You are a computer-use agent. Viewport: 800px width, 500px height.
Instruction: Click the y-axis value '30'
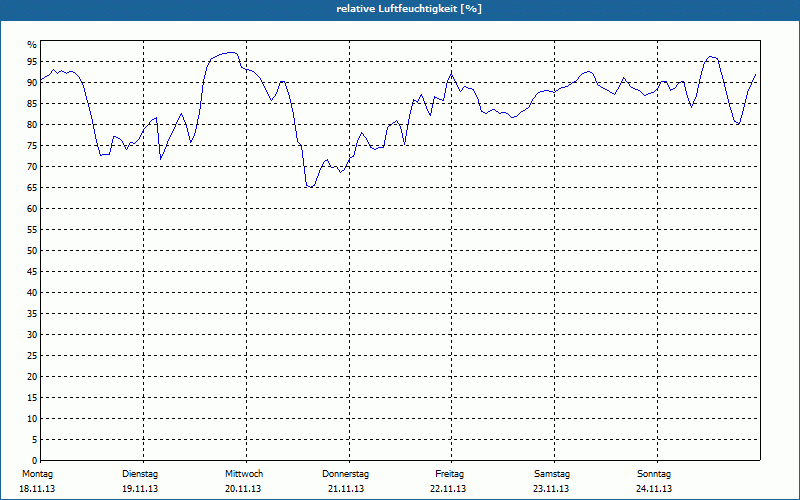(x=32, y=335)
